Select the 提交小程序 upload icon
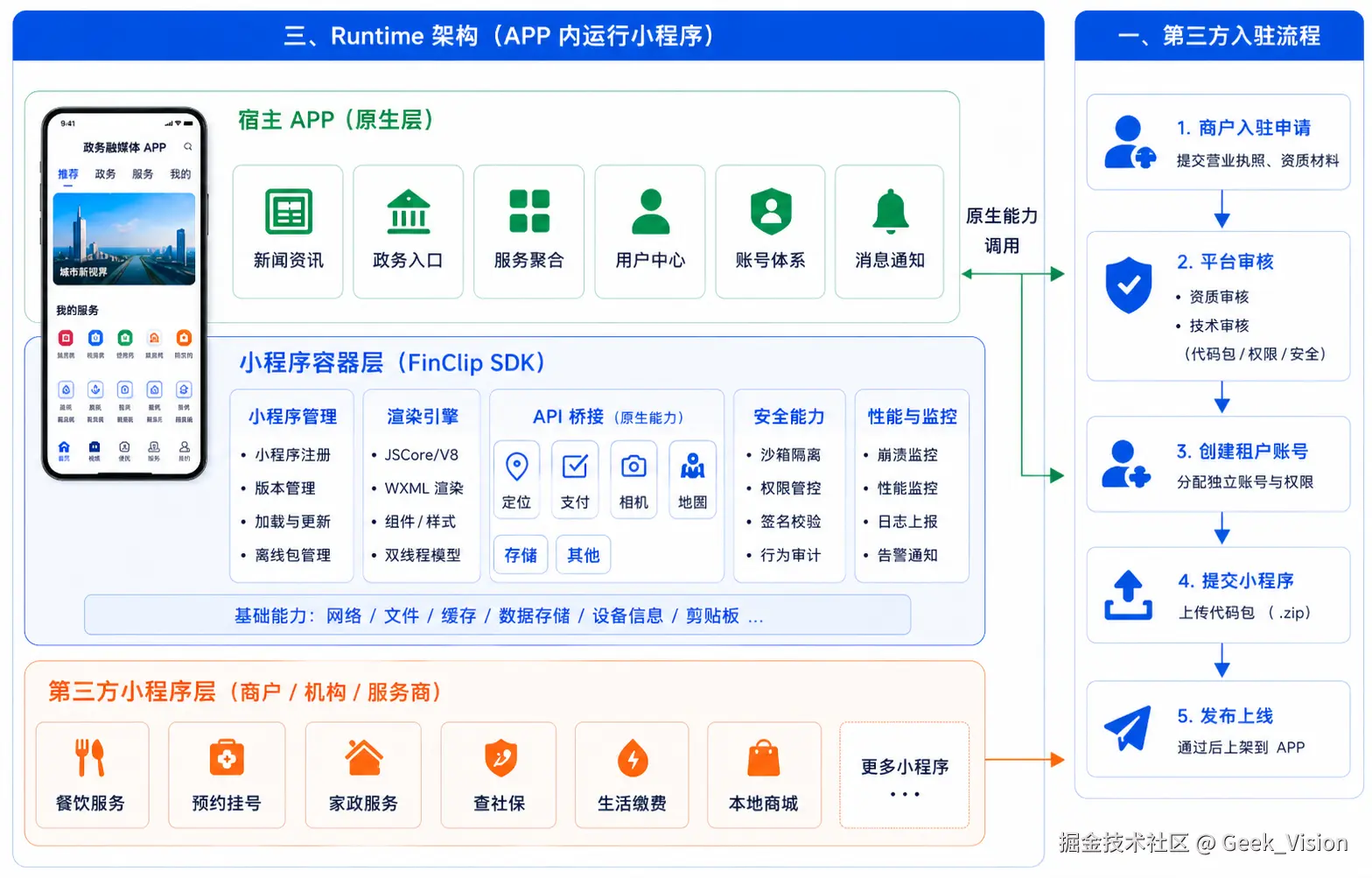 [1128, 595]
